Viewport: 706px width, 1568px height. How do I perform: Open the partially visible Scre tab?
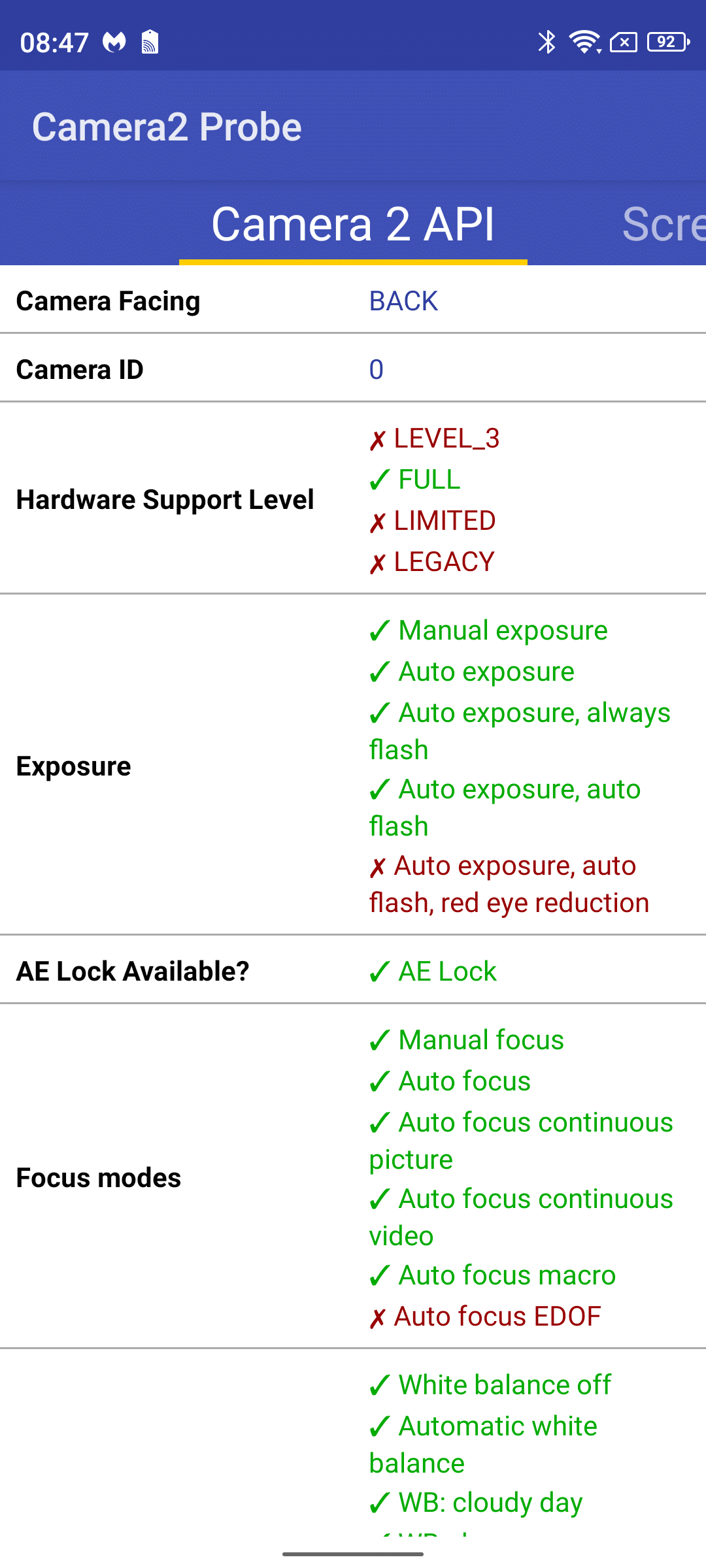click(x=664, y=224)
